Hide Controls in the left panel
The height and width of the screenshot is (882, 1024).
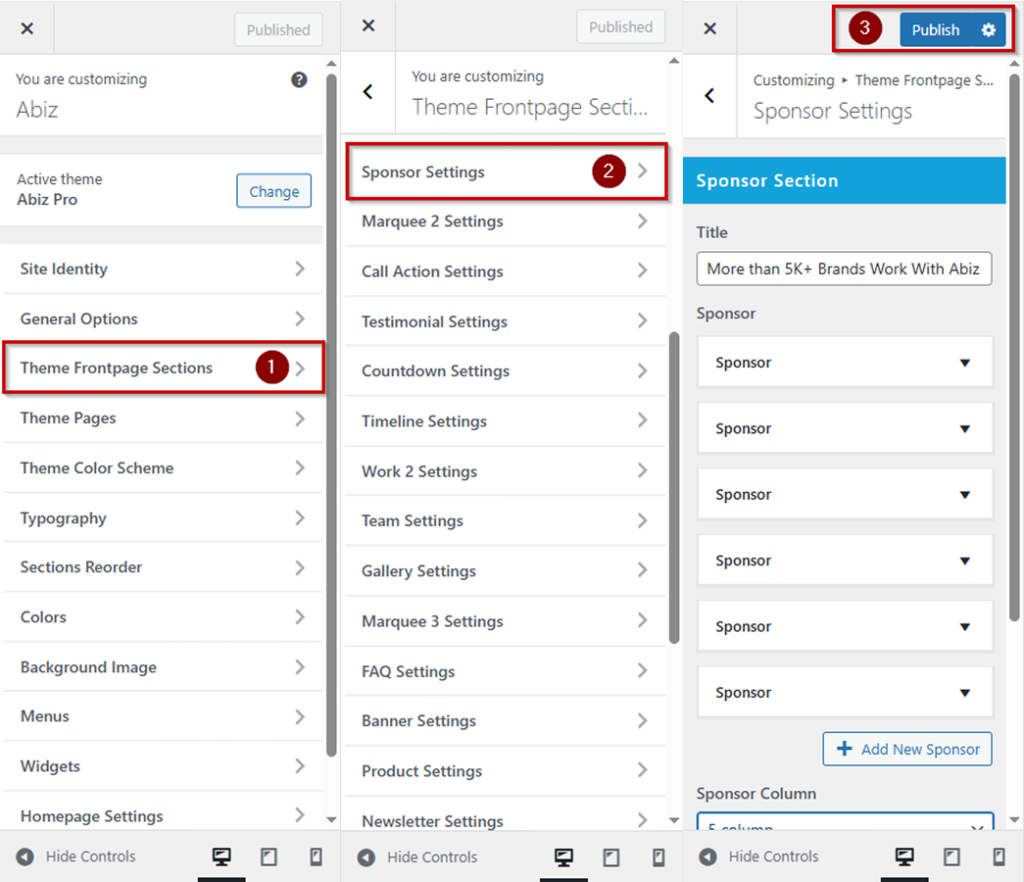76,857
